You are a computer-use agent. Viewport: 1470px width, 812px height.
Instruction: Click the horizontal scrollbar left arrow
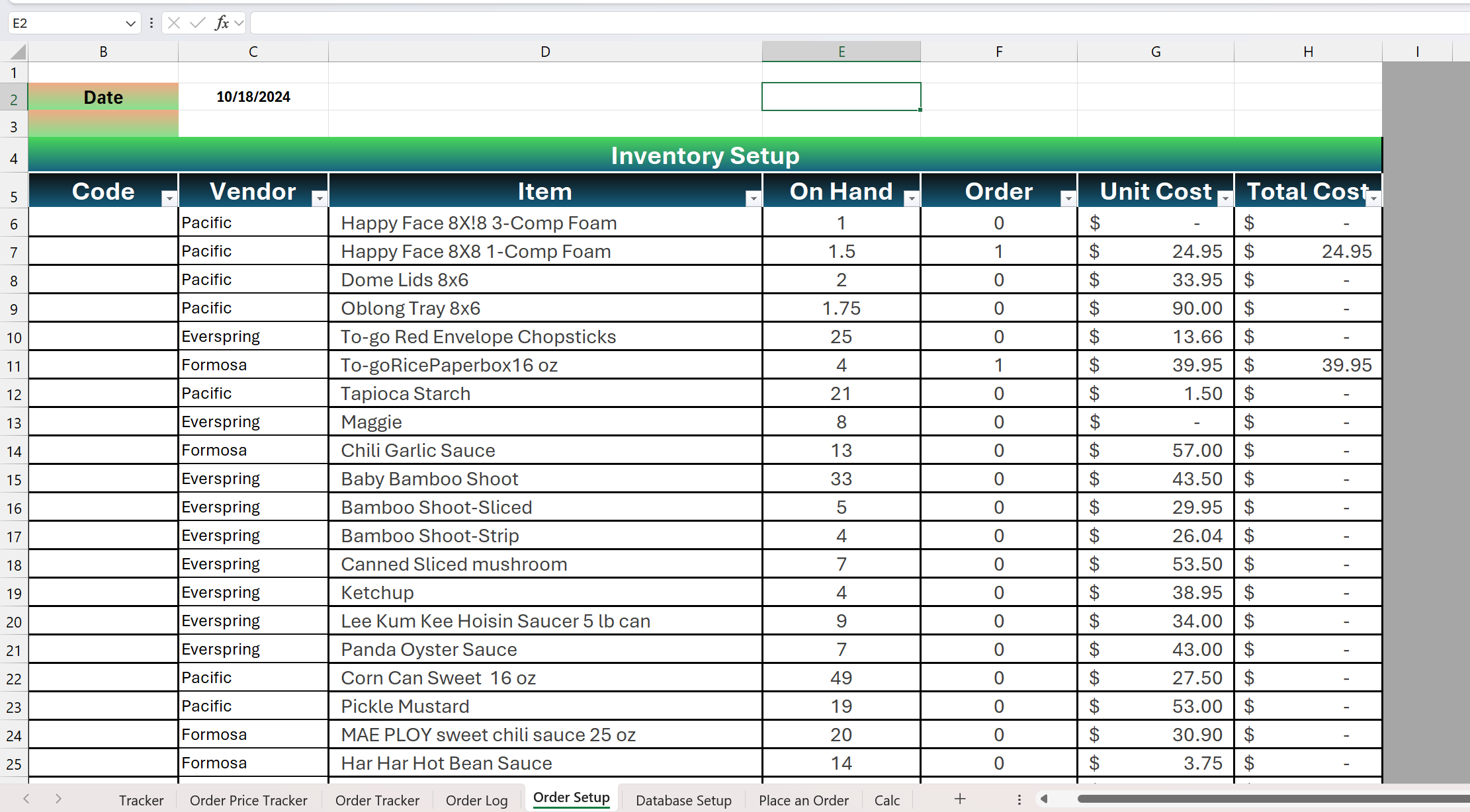coord(1044,799)
